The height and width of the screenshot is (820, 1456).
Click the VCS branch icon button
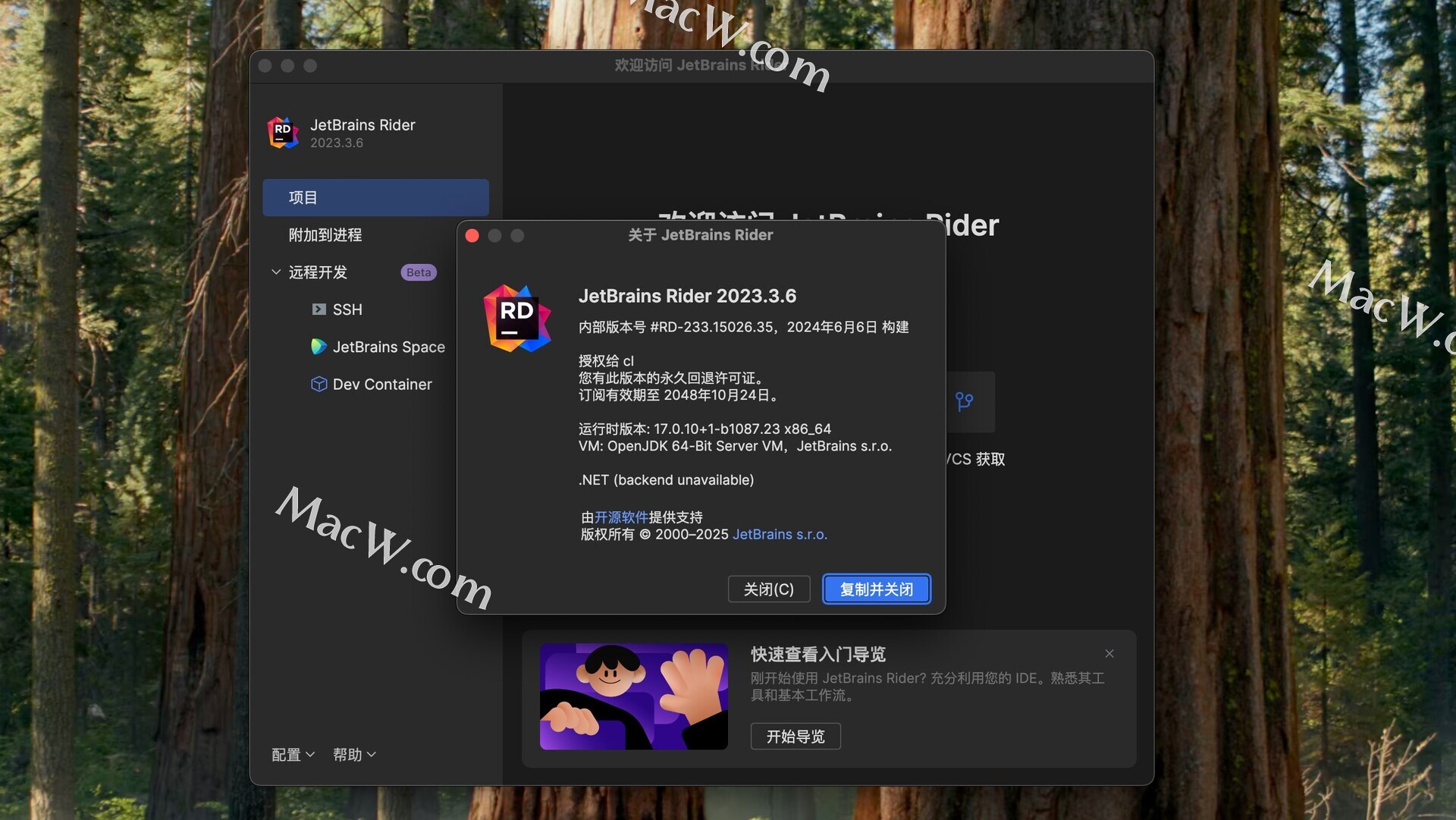coord(964,401)
